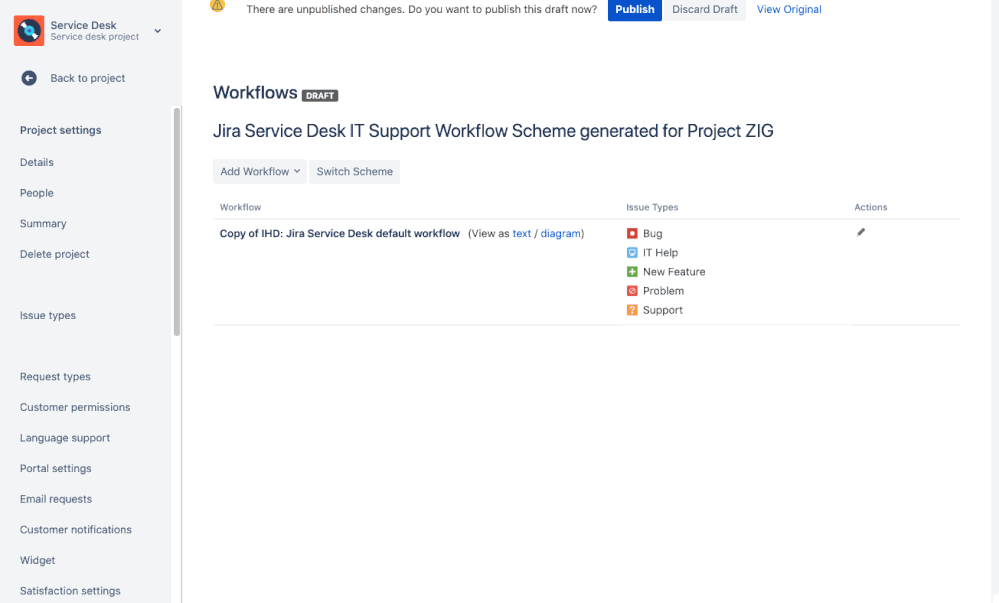Publish the draft workflow scheme

tap(634, 10)
